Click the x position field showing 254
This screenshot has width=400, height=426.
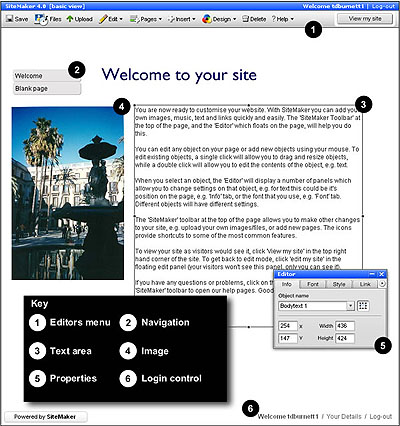(x=287, y=326)
